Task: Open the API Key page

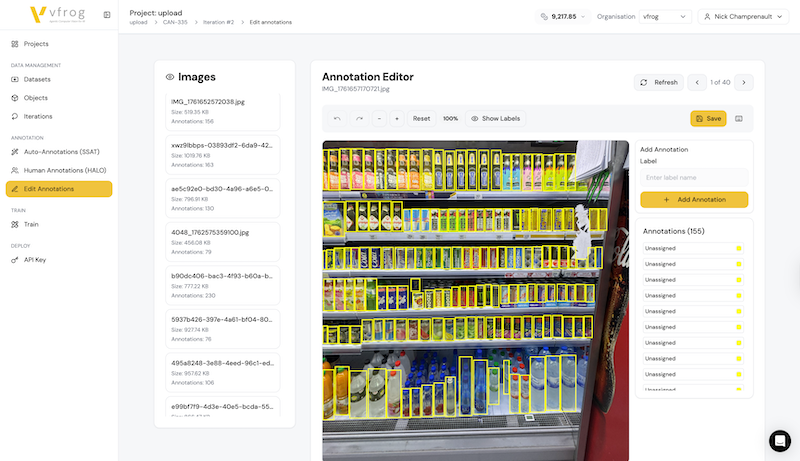Action: tap(35, 260)
